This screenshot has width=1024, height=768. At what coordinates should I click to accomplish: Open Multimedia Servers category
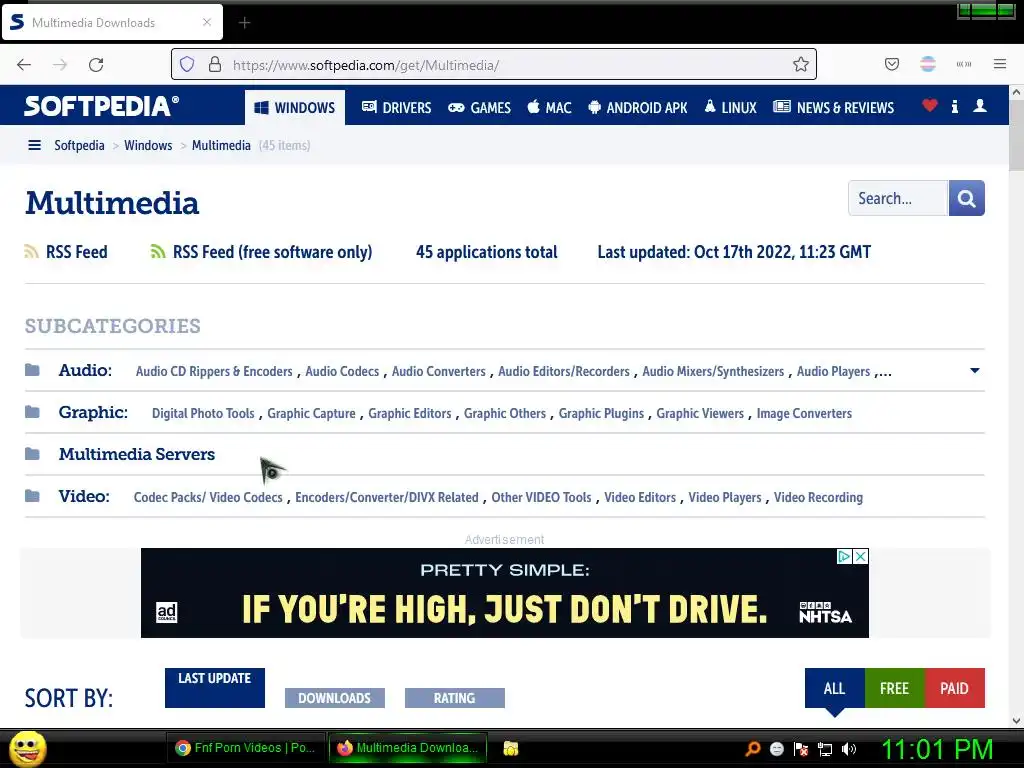click(x=136, y=454)
